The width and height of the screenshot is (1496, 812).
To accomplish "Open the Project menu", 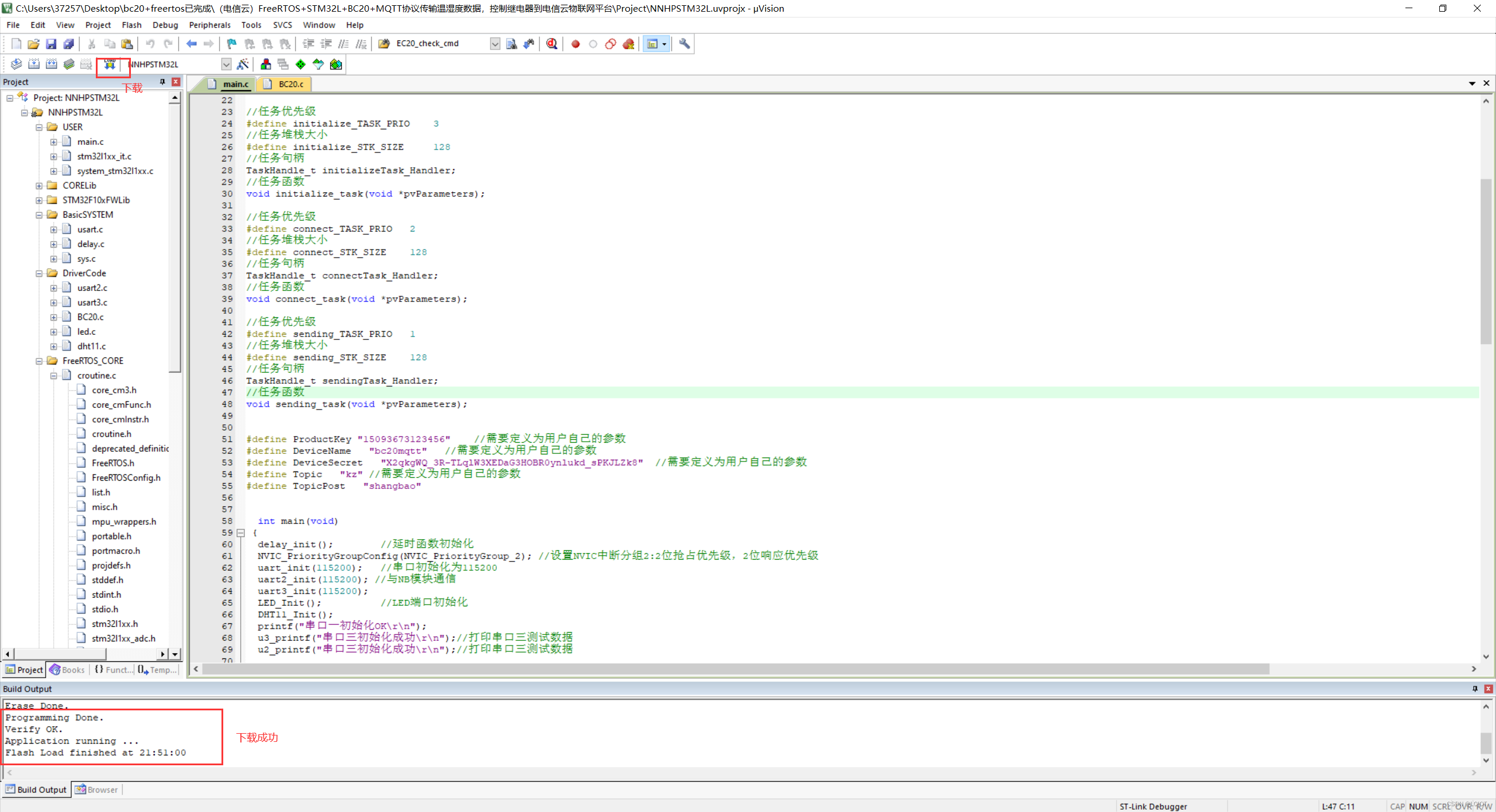I will 98,25.
